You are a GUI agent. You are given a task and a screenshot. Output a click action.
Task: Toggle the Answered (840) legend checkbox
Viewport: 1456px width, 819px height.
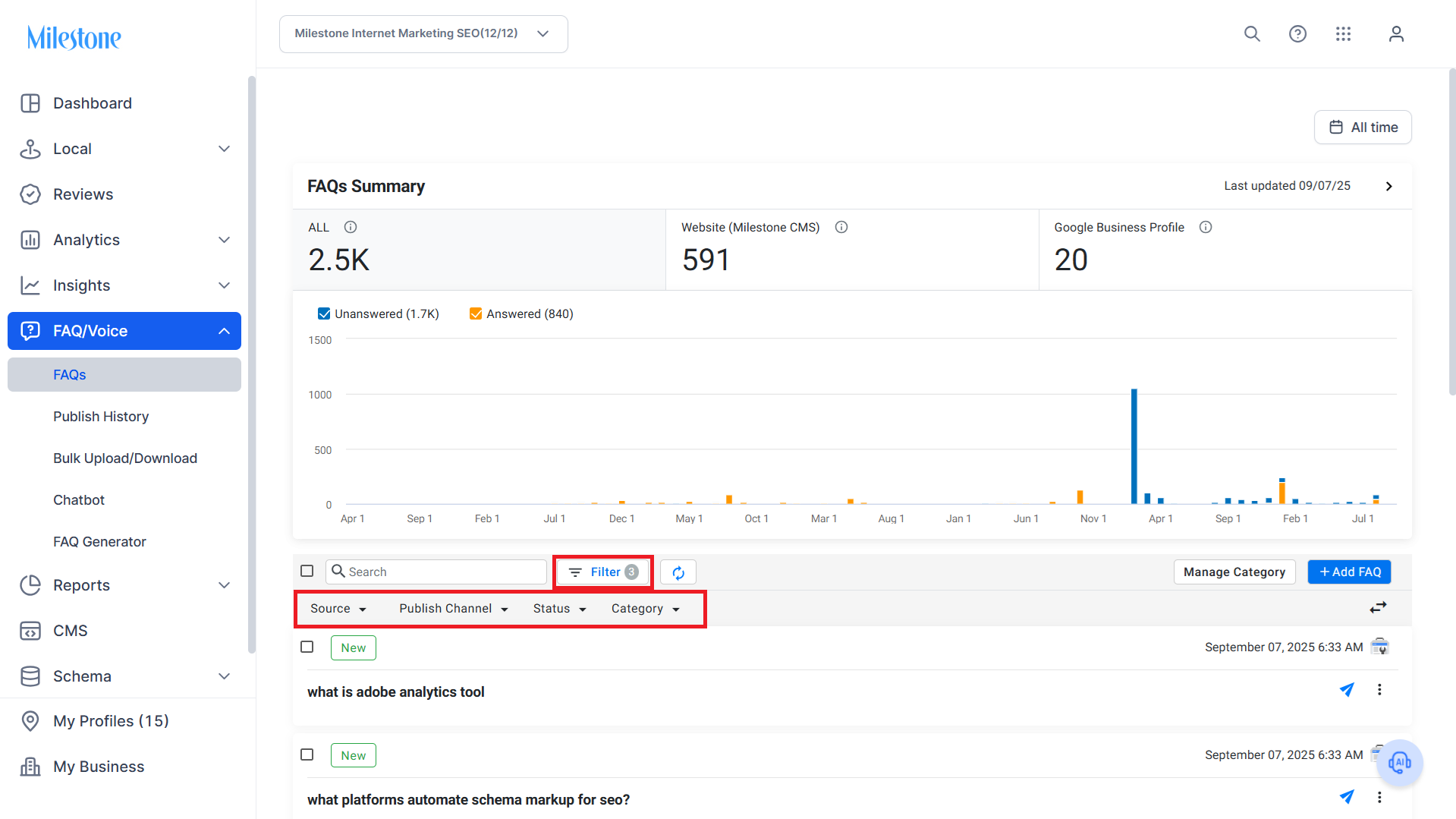[476, 313]
